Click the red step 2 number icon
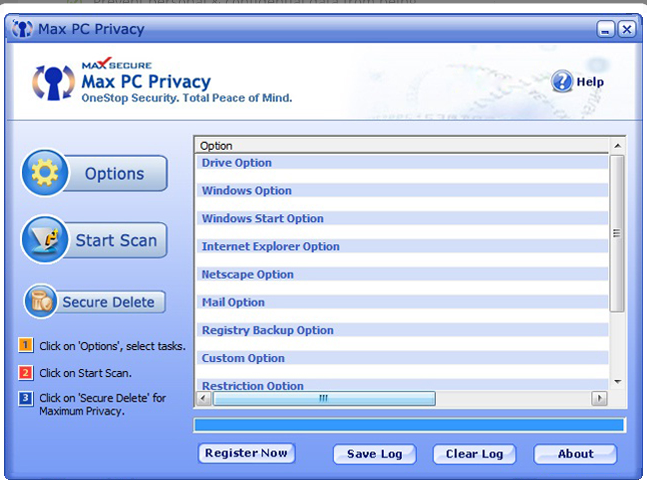This screenshot has height=485, width=647. [25, 373]
